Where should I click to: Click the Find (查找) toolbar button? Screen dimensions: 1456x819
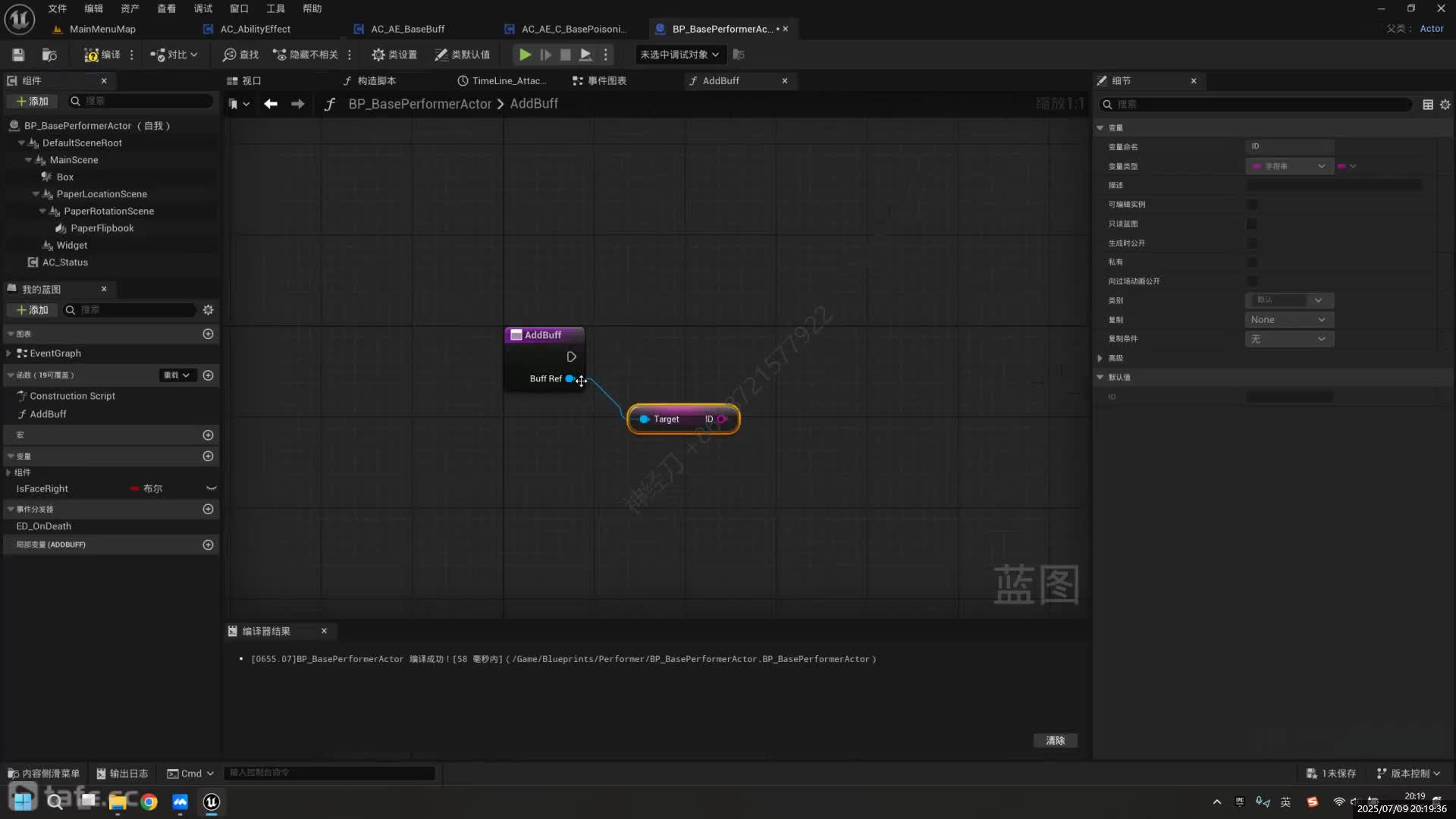[240, 55]
